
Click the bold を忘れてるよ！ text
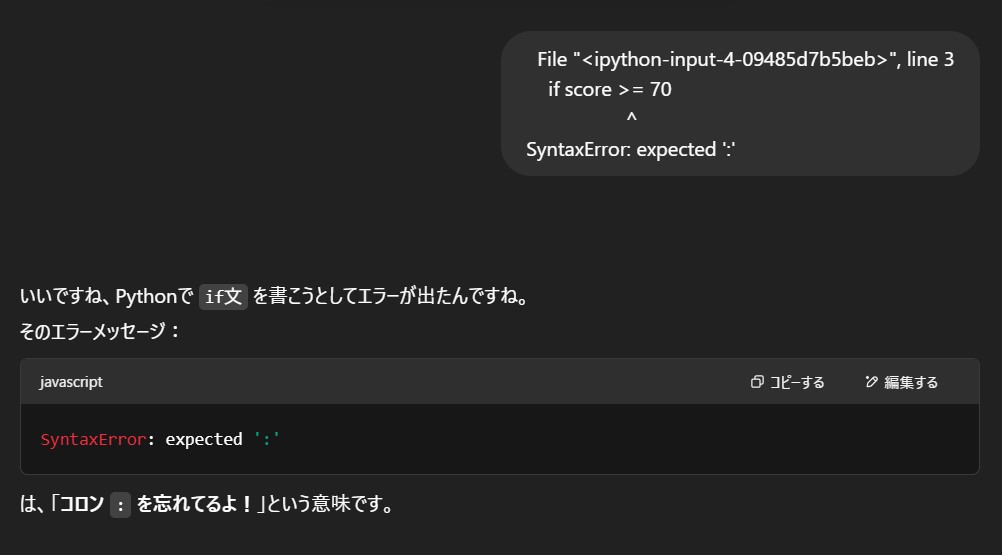click(x=194, y=505)
